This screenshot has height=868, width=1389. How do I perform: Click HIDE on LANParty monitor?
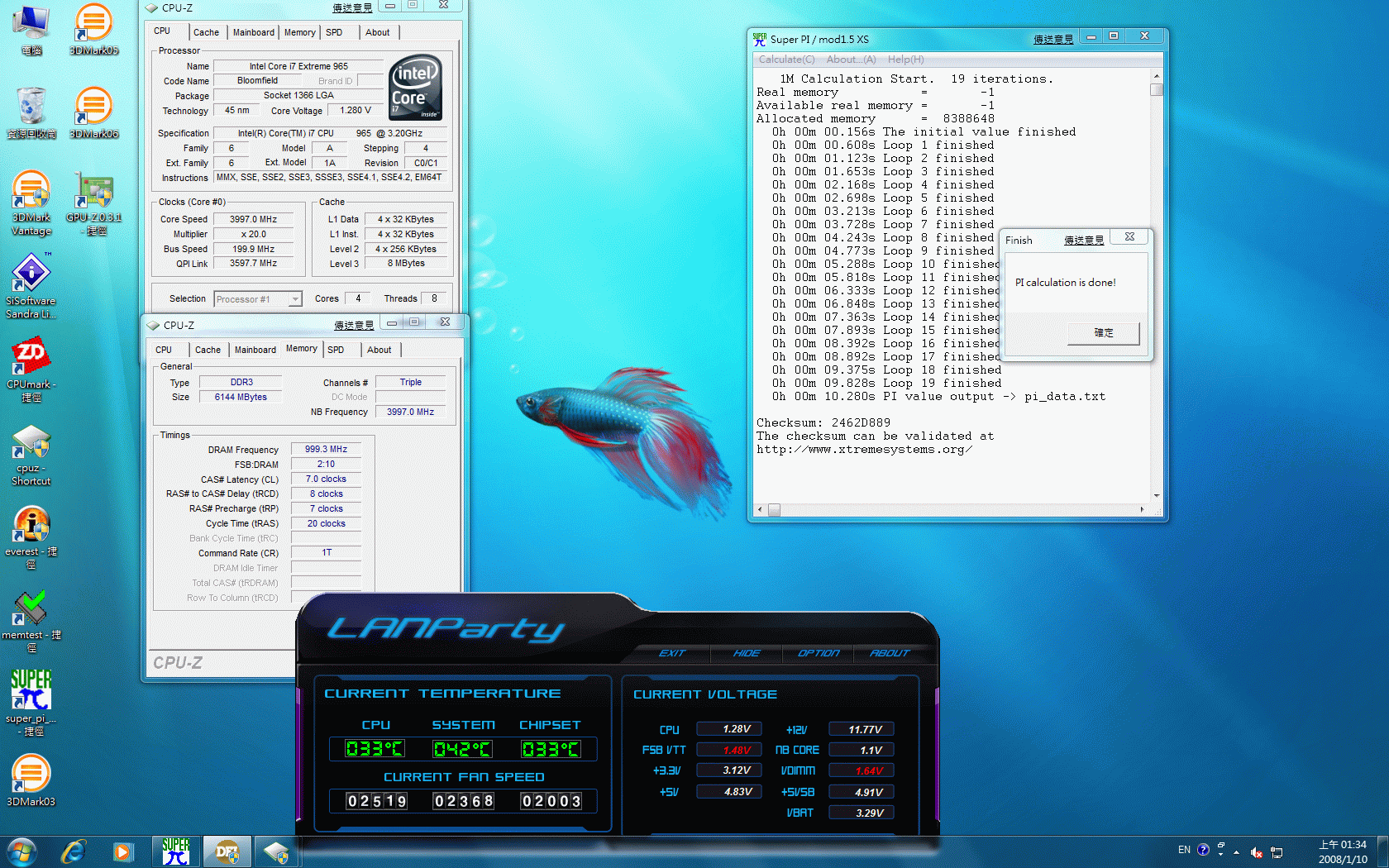(x=747, y=653)
